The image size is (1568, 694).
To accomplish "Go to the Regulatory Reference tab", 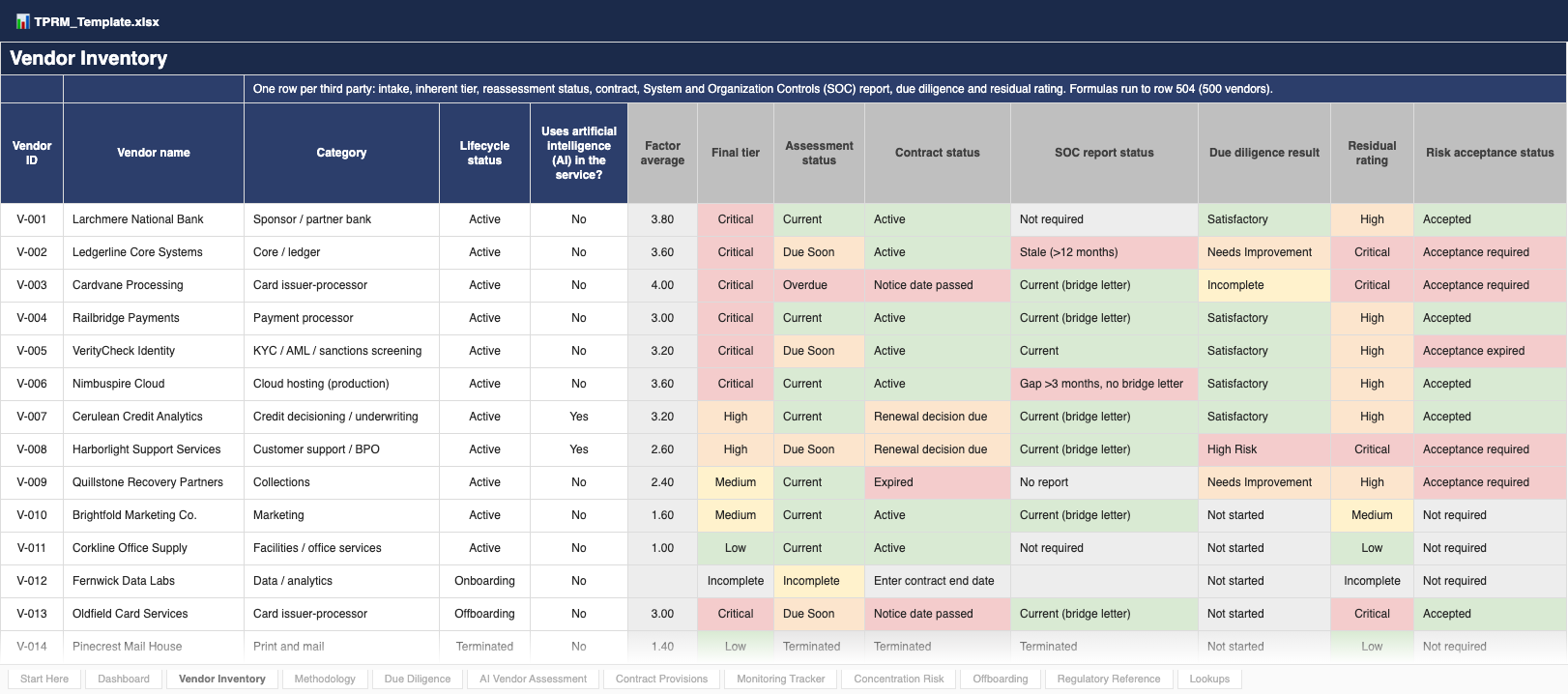I will tap(1109, 679).
